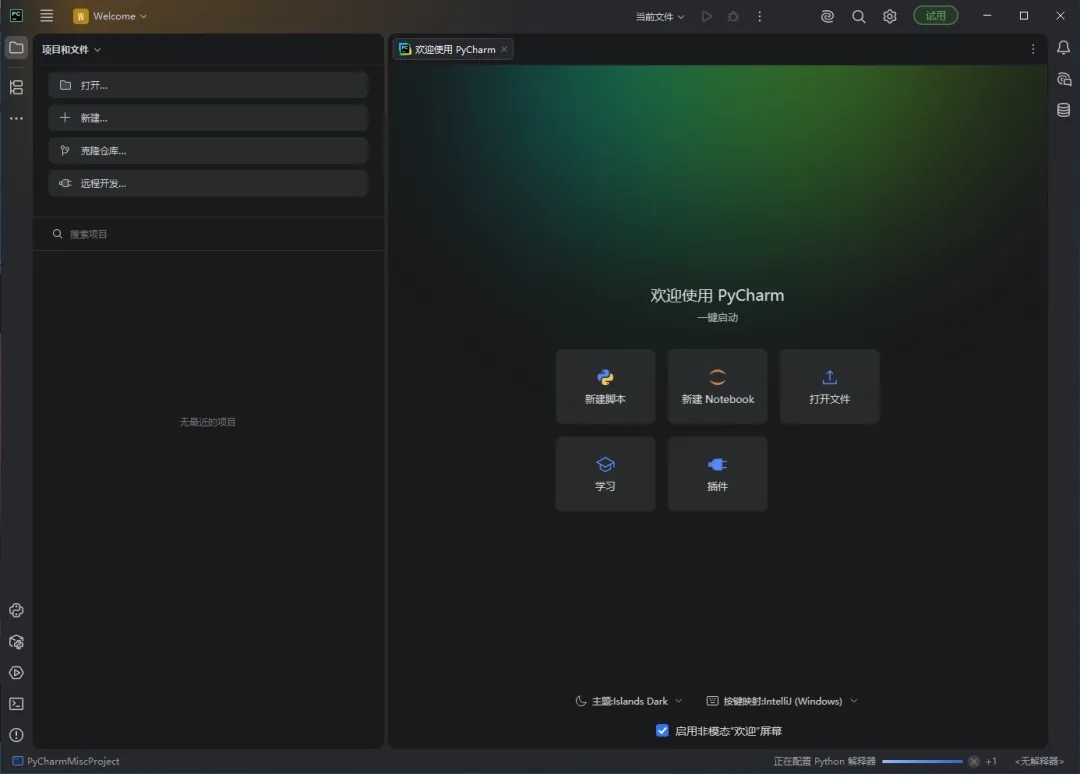Image resolution: width=1080 pixels, height=774 pixels.
Task: Open the Python Packages tool icon
Action: (x=17, y=642)
